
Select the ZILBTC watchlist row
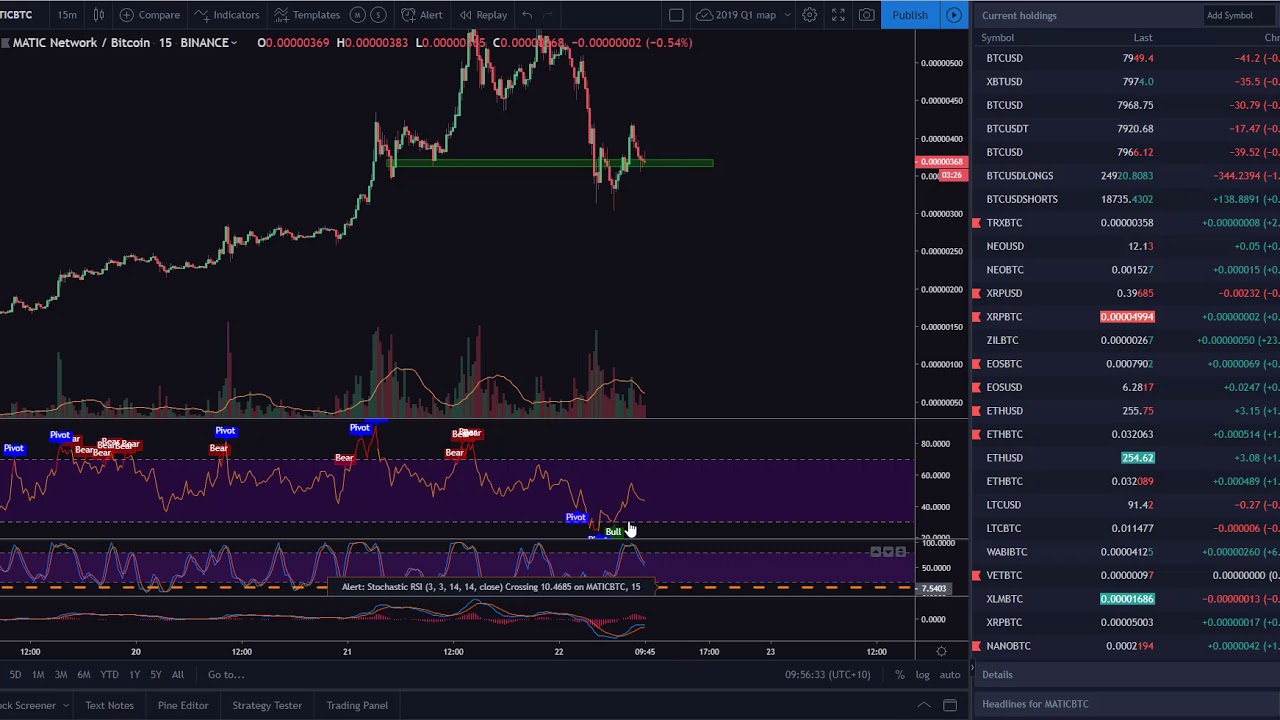1127,340
